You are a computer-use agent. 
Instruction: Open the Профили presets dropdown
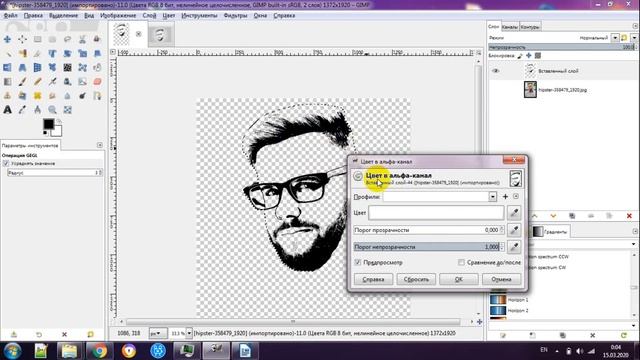coord(493,197)
